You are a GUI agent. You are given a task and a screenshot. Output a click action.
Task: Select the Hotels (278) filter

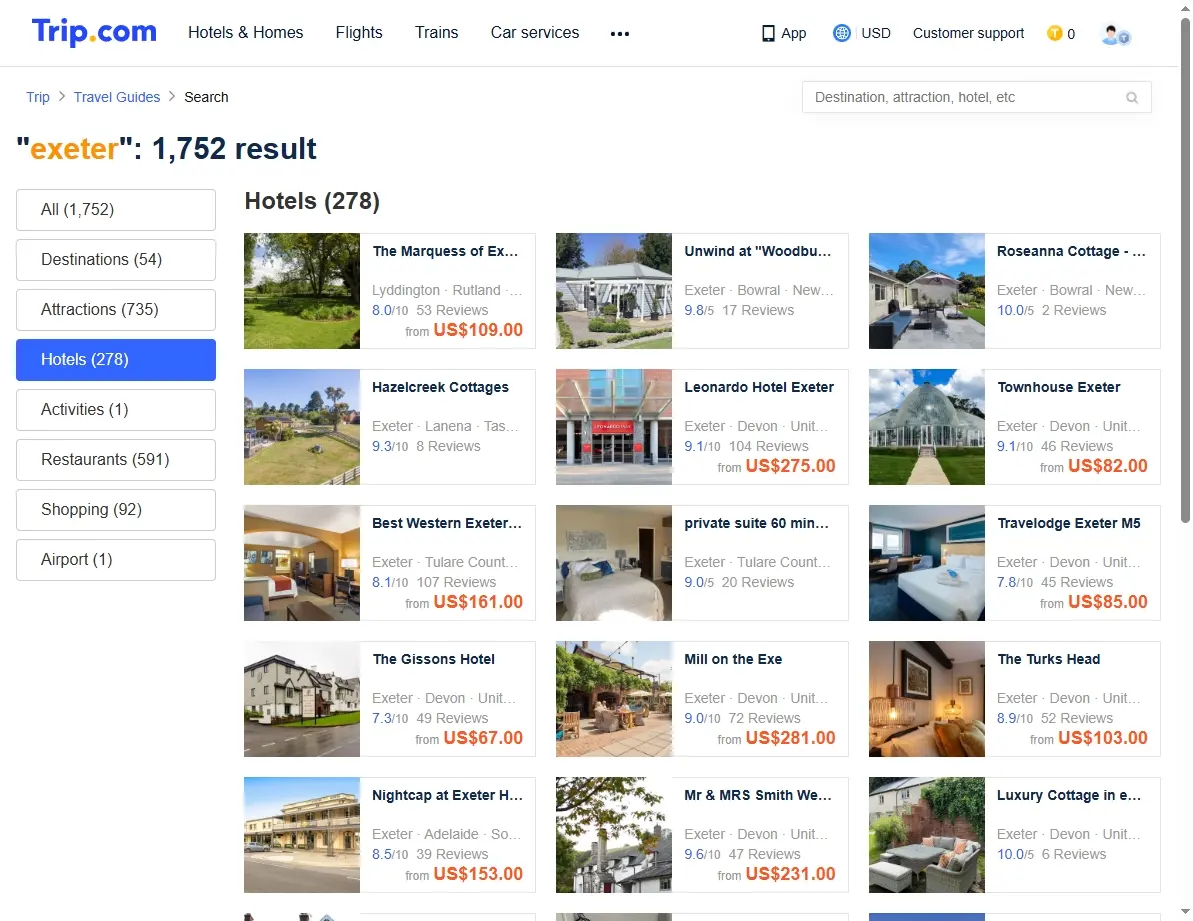pyautogui.click(x=116, y=360)
